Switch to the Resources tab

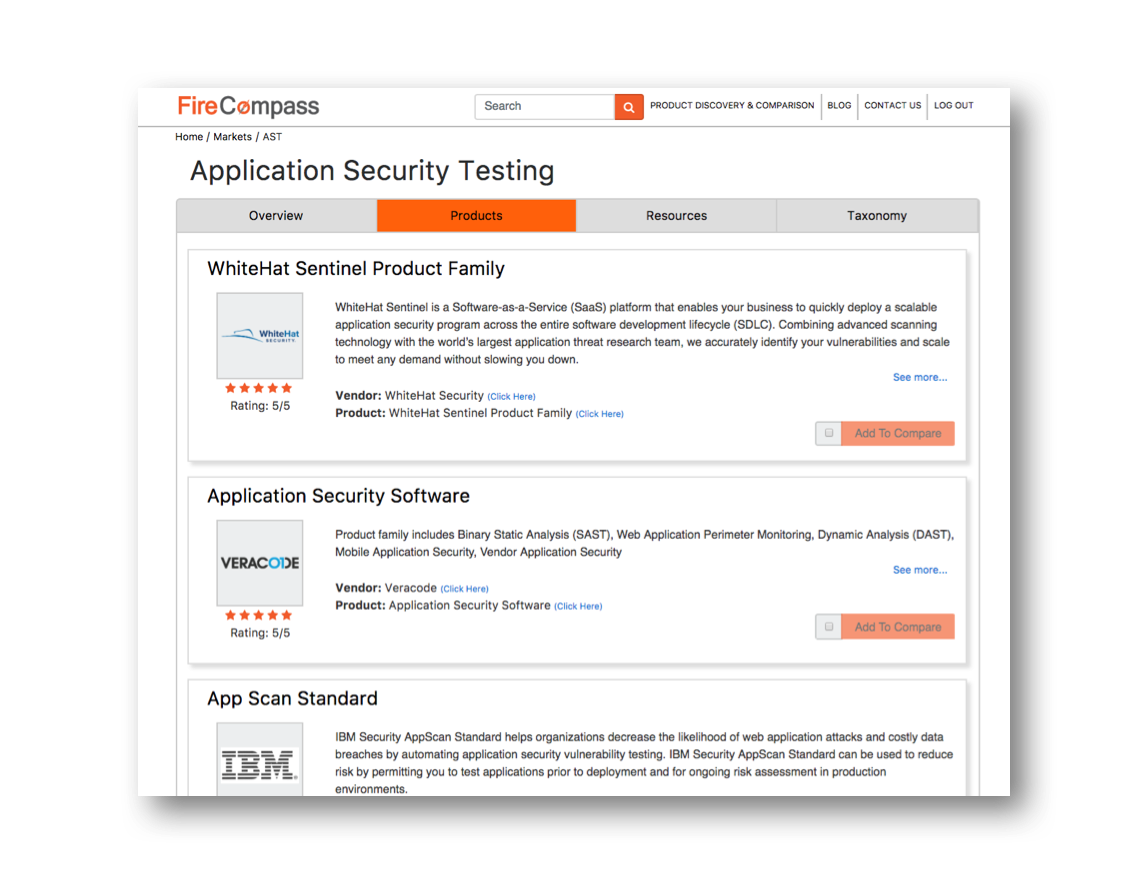click(676, 216)
